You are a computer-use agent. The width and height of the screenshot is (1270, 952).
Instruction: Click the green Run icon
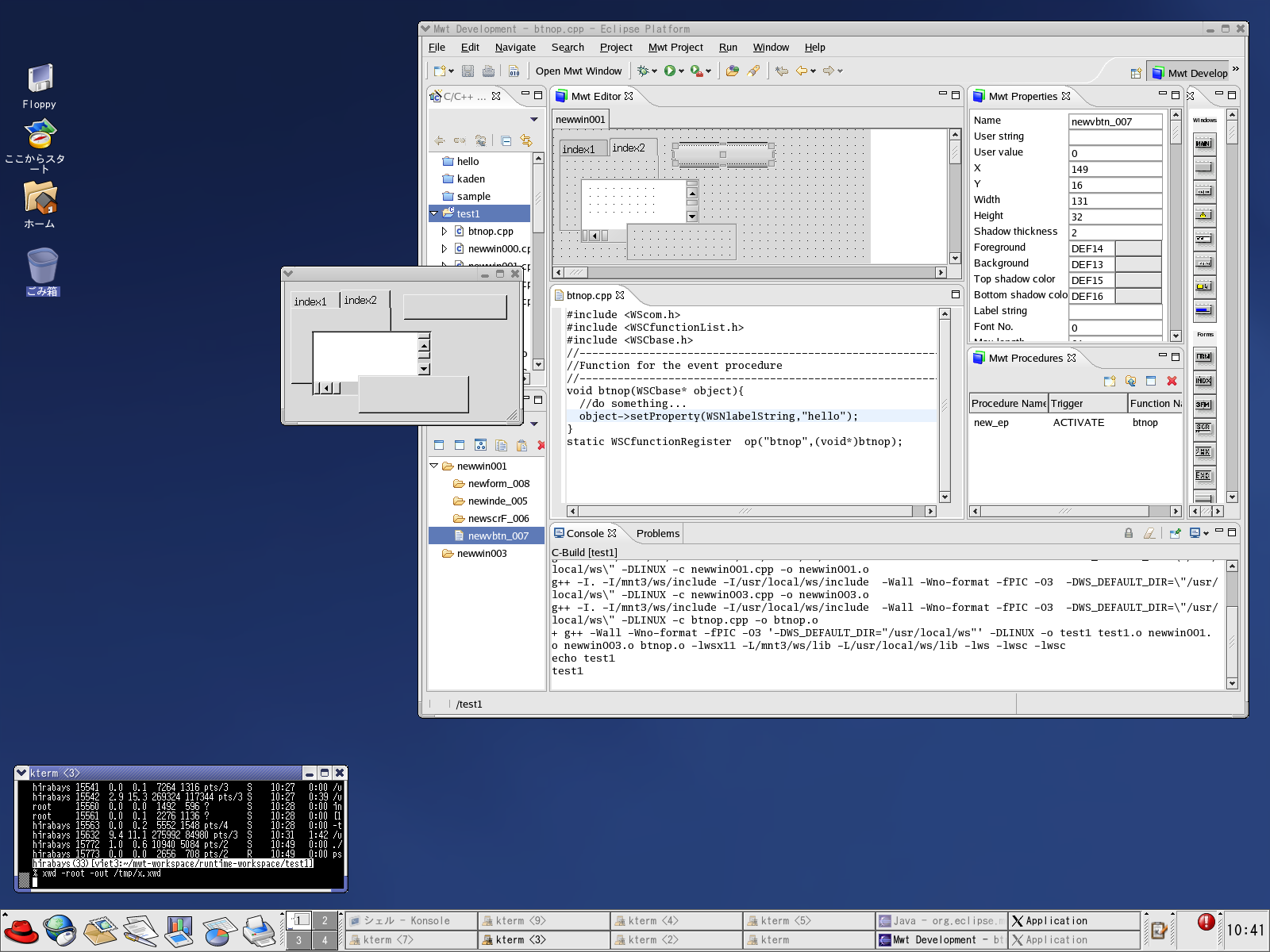click(x=670, y=71)
